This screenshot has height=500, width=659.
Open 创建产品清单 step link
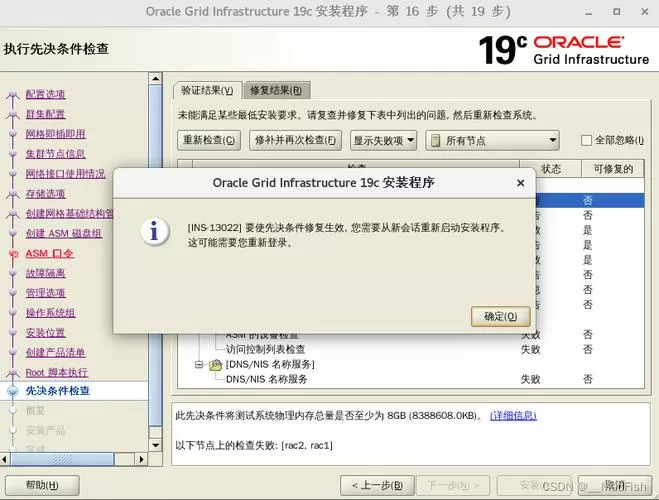click(55, 353)
